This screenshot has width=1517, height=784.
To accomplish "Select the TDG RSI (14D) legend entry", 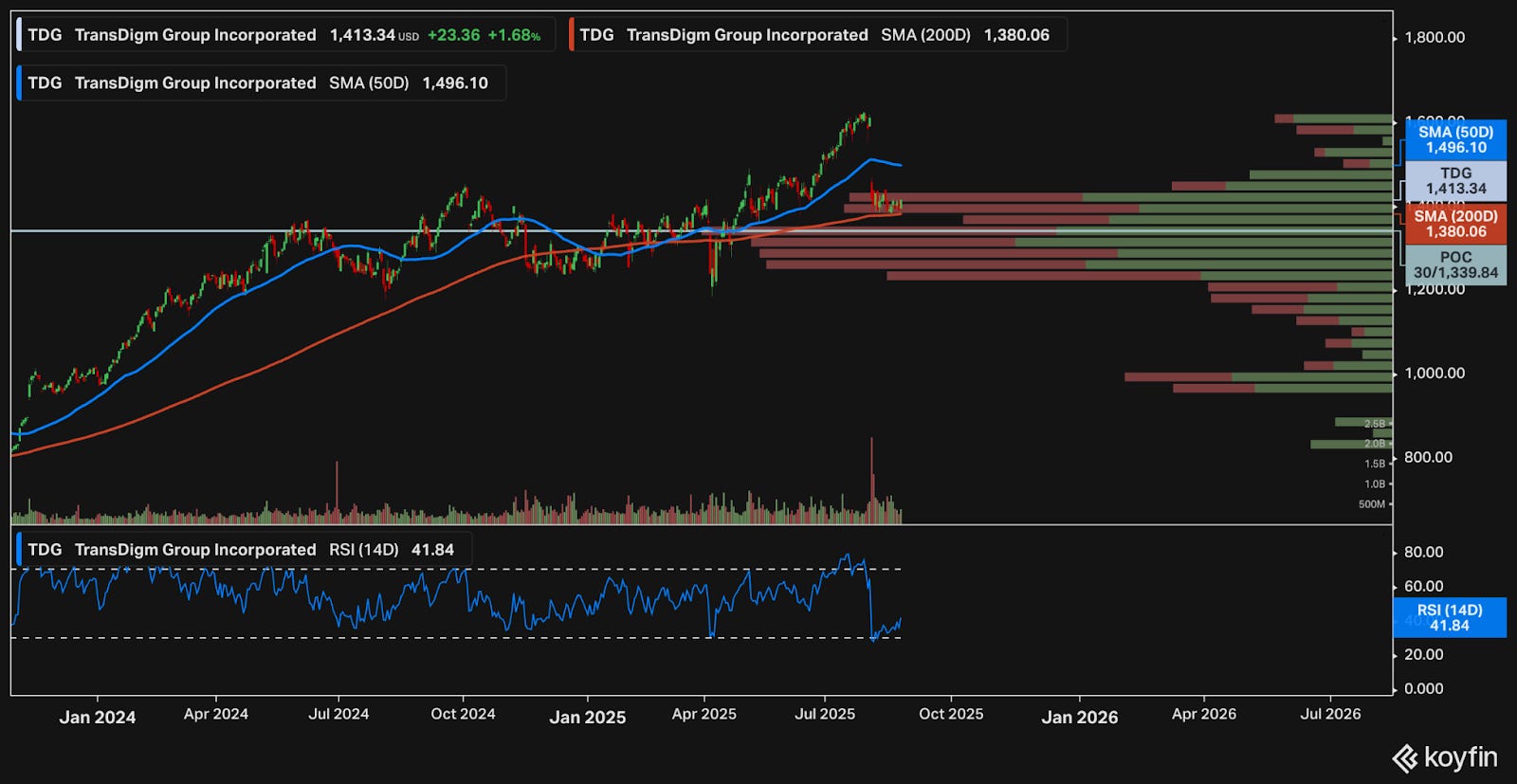I will (x=244, y=550).
